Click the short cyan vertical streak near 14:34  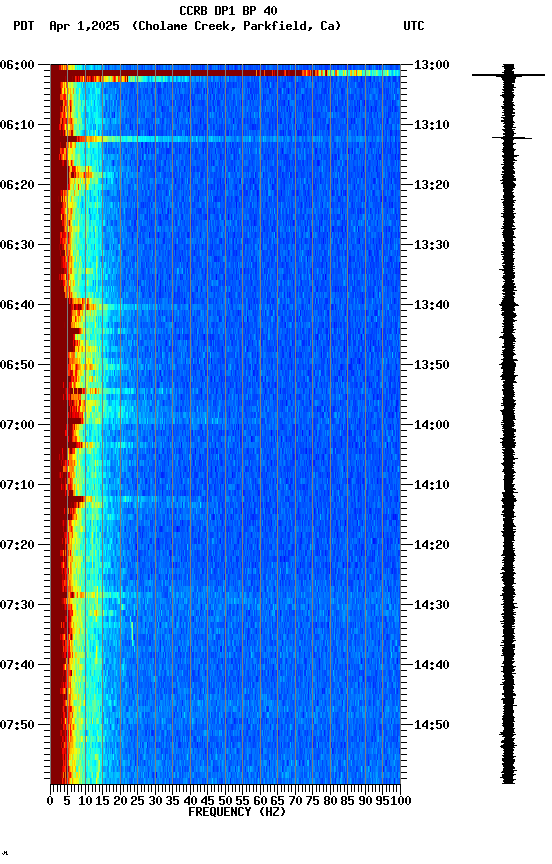[x=132, y=633]
